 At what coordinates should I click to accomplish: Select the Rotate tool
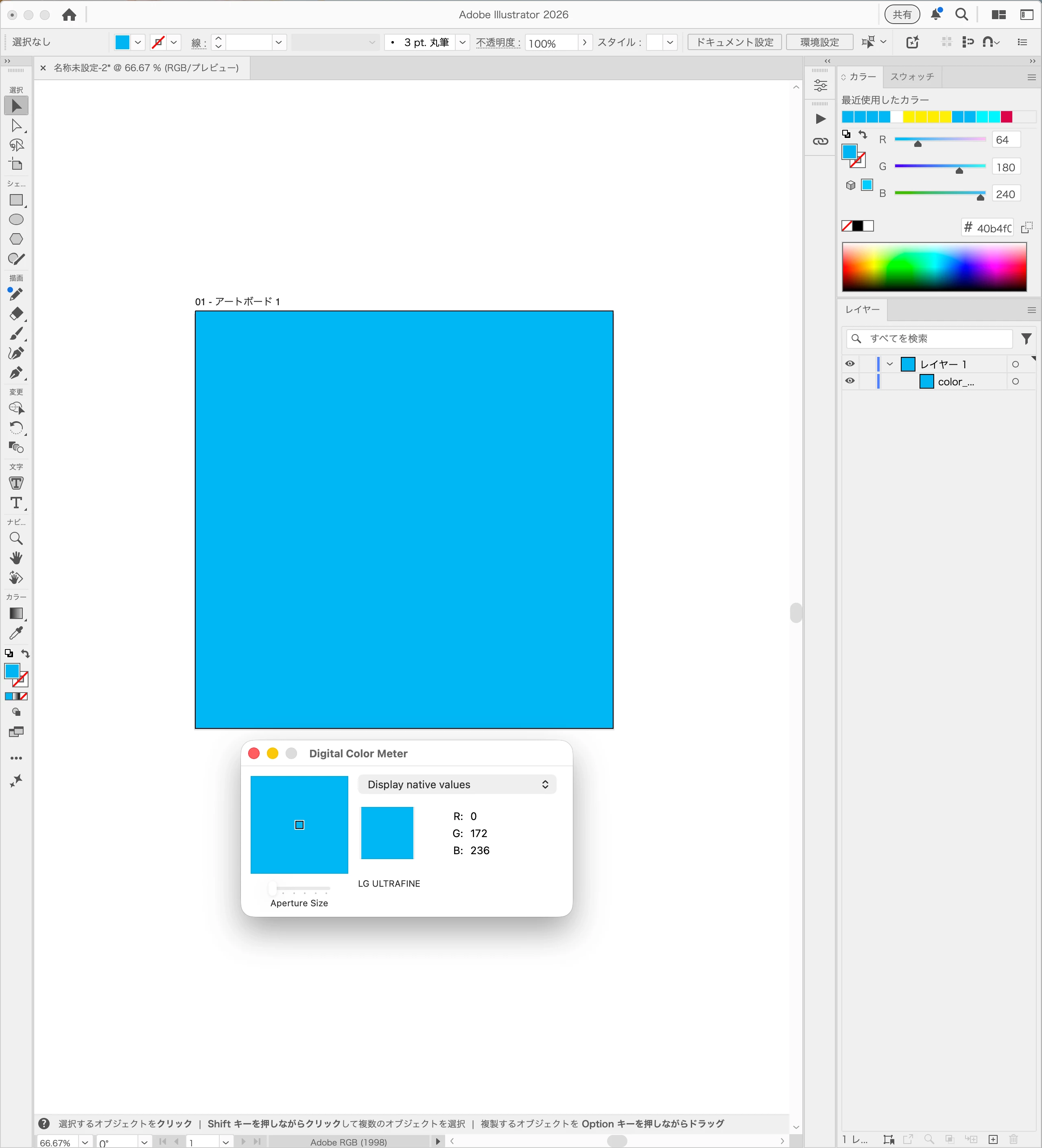tap(16, 428)
